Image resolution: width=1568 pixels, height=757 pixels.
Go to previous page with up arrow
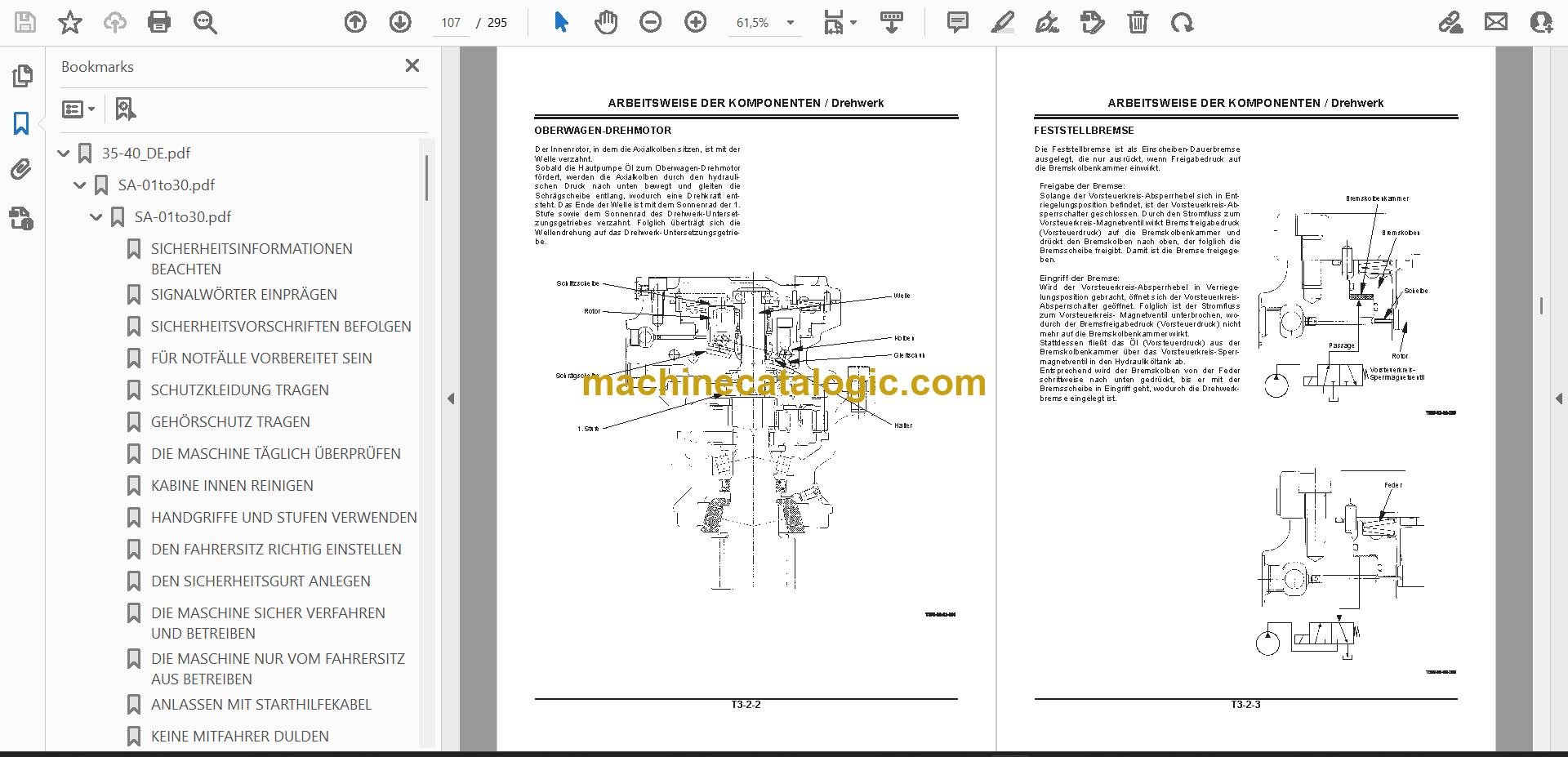[355, 22]
